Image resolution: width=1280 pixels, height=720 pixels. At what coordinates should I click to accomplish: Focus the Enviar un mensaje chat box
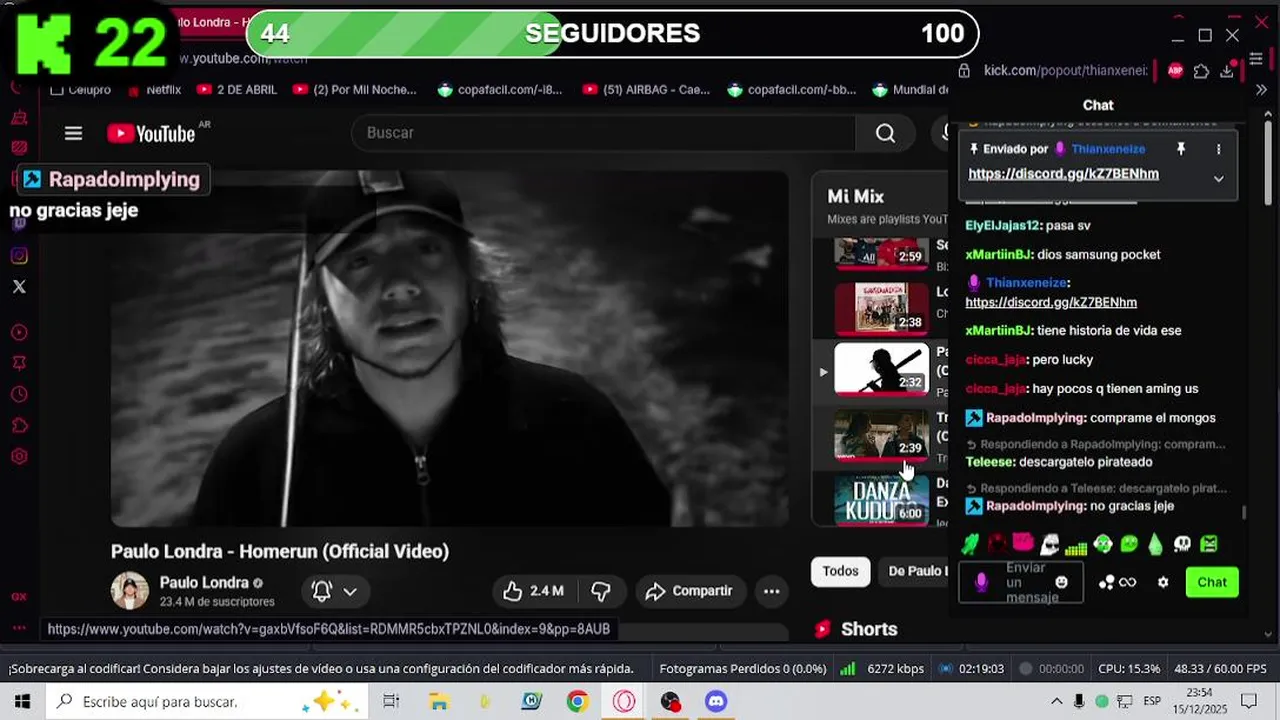1020,582
